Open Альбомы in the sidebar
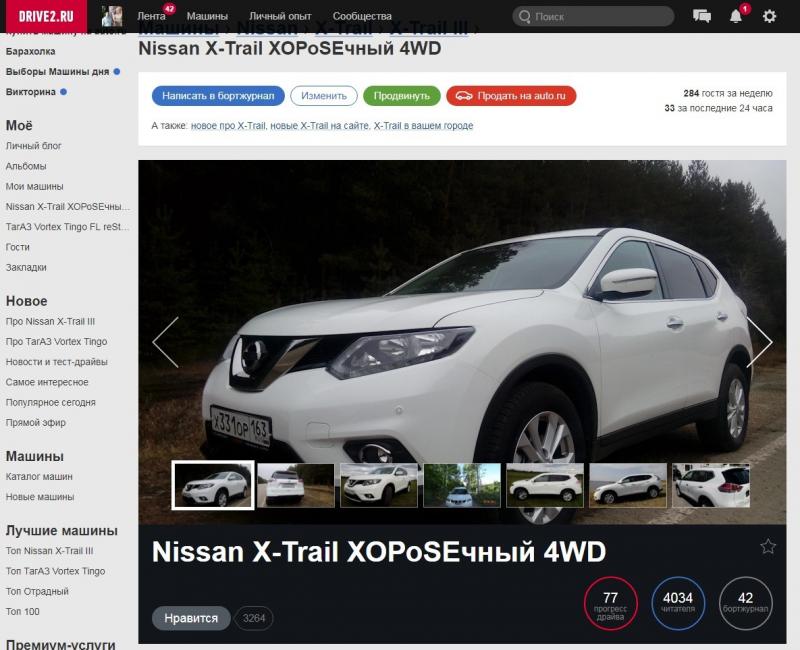800x650 pixels. click(26, 166)
